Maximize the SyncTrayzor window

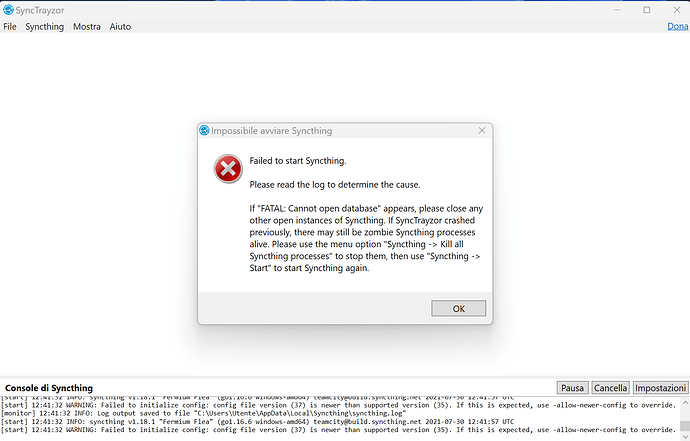click(646, 10)
